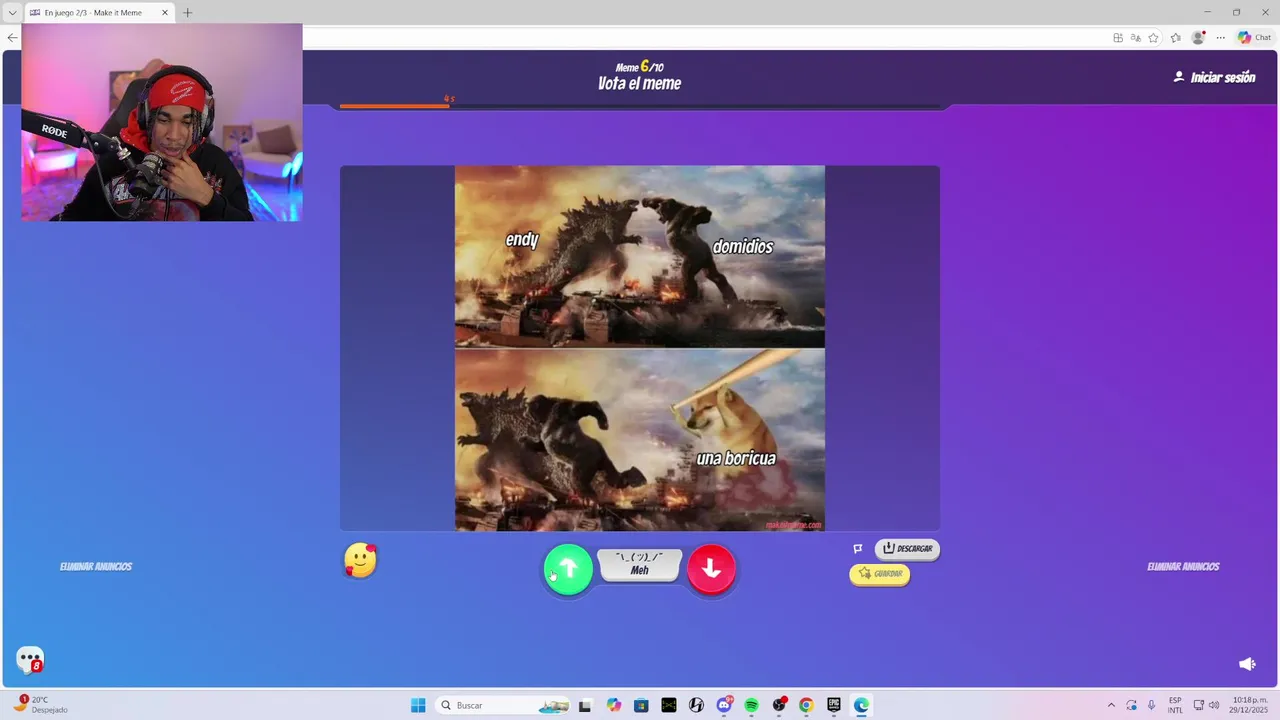Click the microphone tray icon

click(x=1151, y=705)
